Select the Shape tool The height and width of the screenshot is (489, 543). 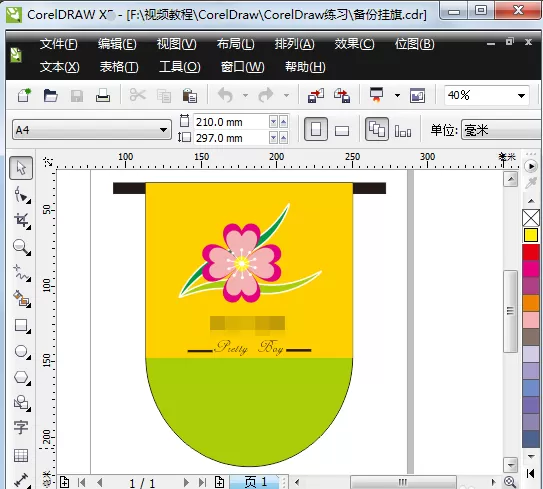(x=22, y=194)
